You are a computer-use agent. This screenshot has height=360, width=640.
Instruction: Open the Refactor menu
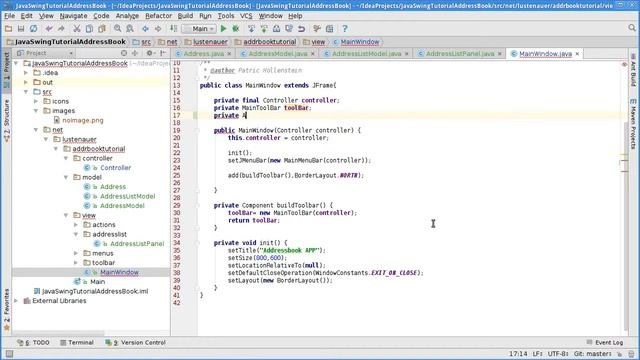click(158, 16)
